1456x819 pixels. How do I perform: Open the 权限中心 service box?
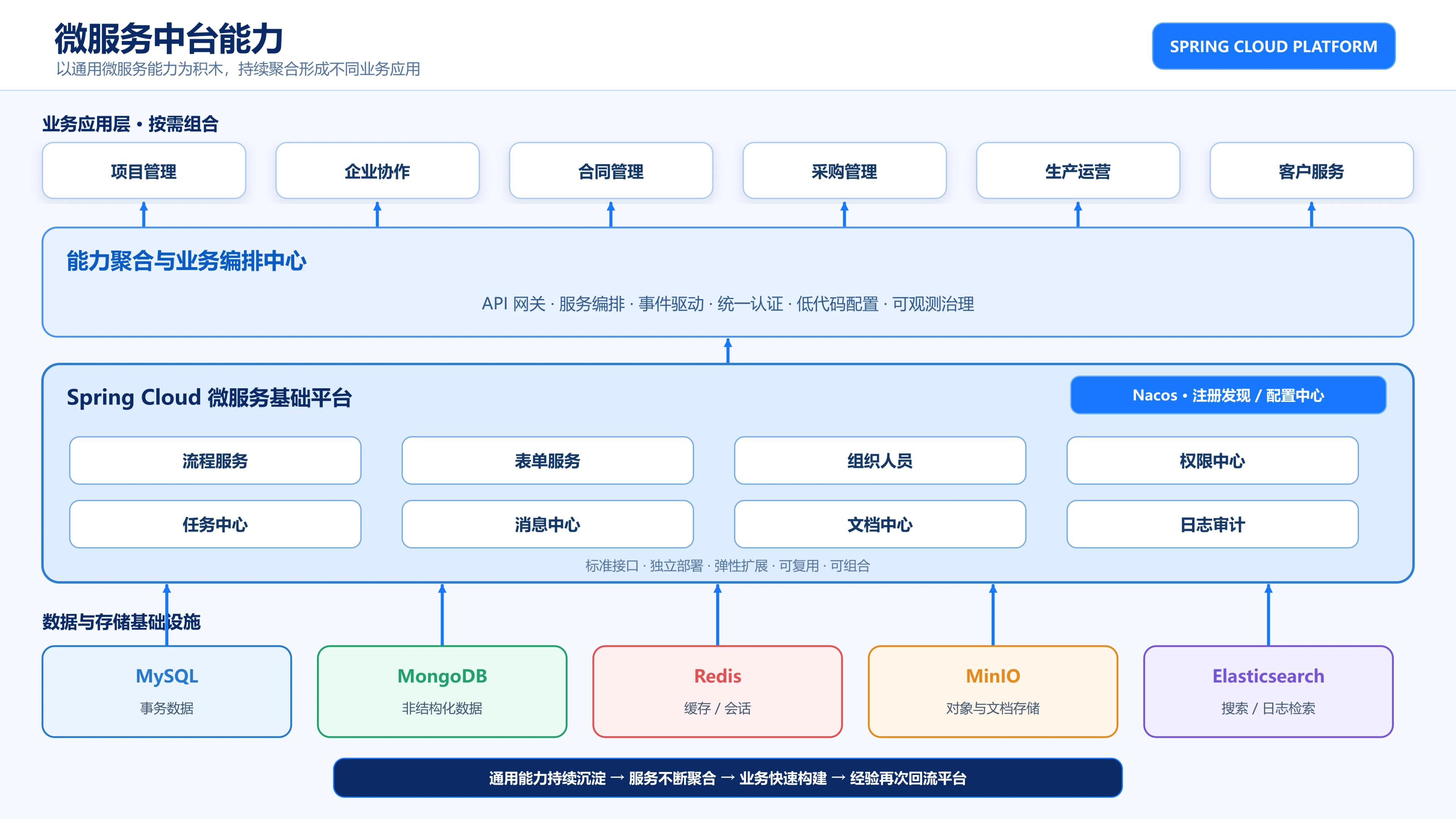click(1213, 461)
